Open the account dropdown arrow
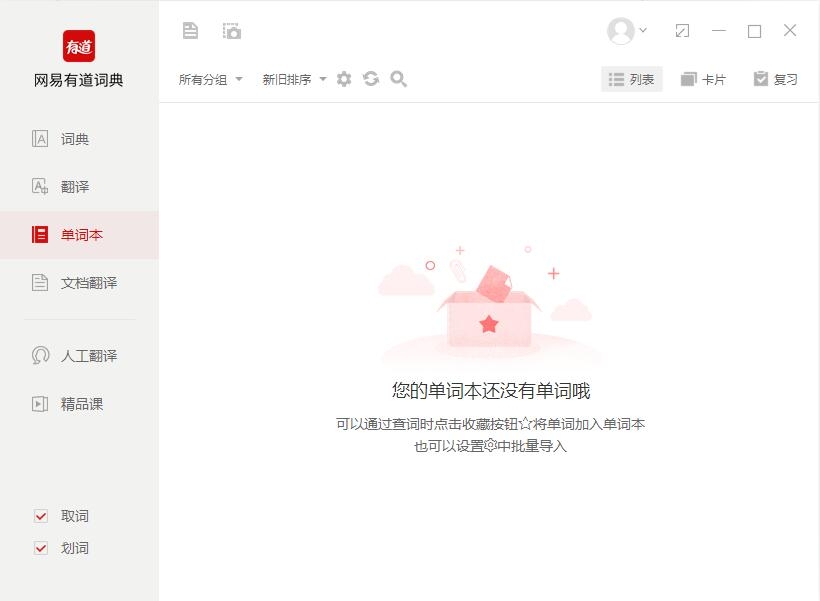This screenshot has height=601, width=820. click(643, 30)
